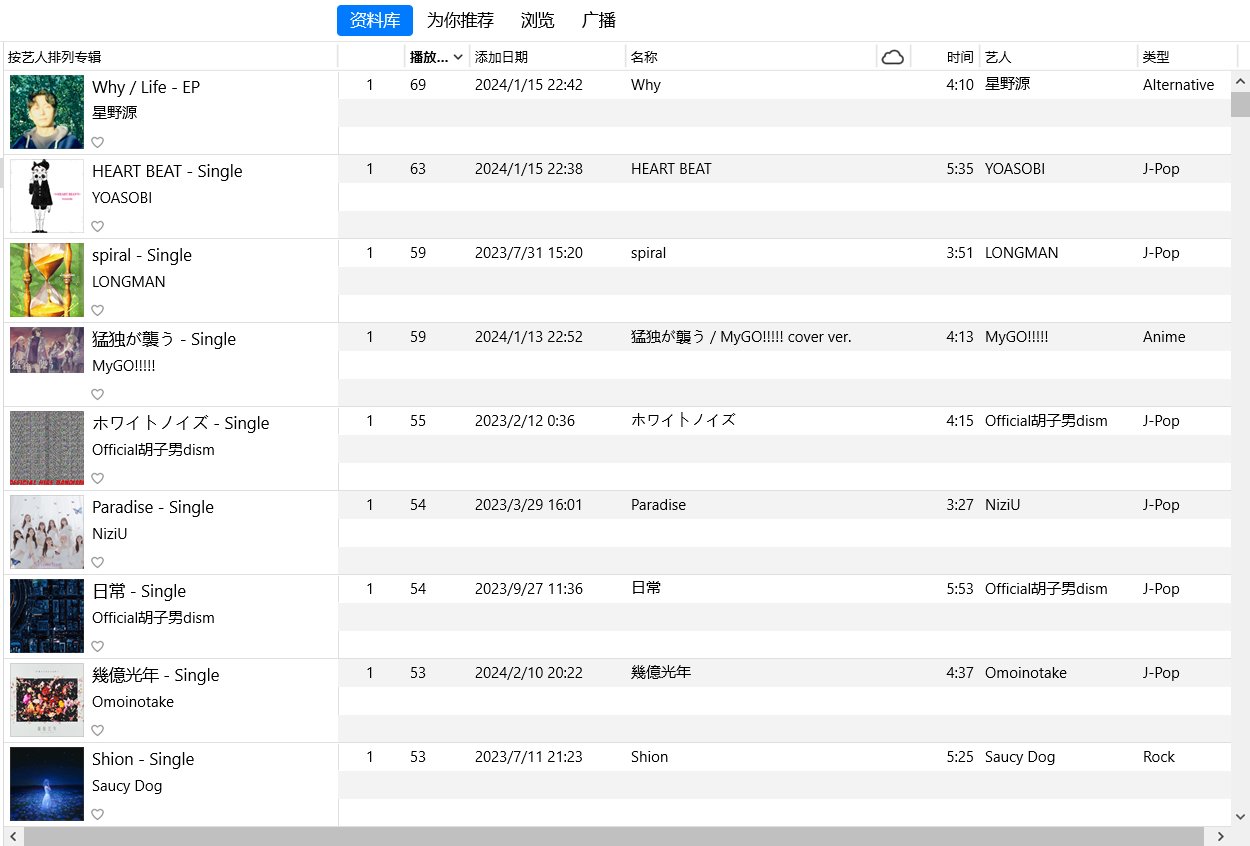1250x846 pixels.
Task: Click date 2024/1/15 22:42
Action: pos(529,85)
